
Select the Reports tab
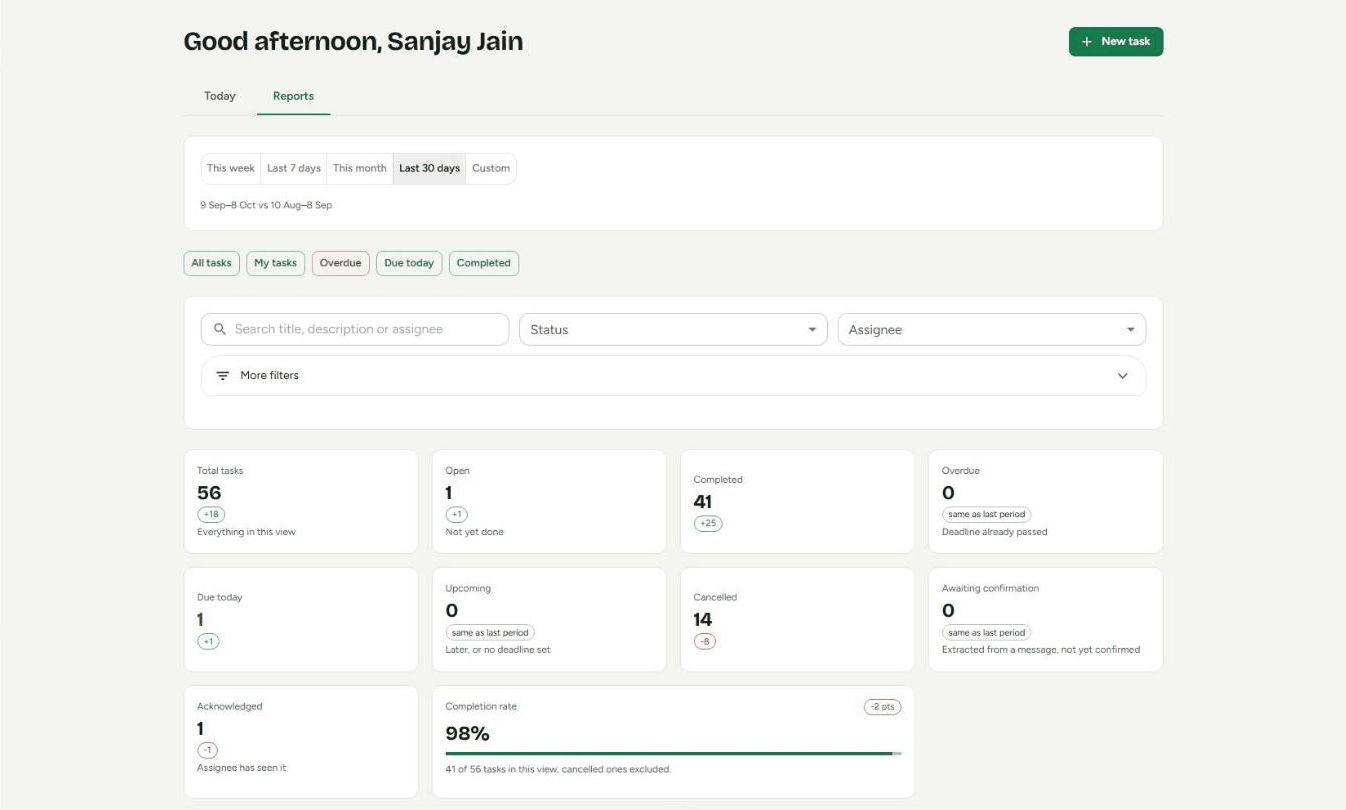coord(293,96)
